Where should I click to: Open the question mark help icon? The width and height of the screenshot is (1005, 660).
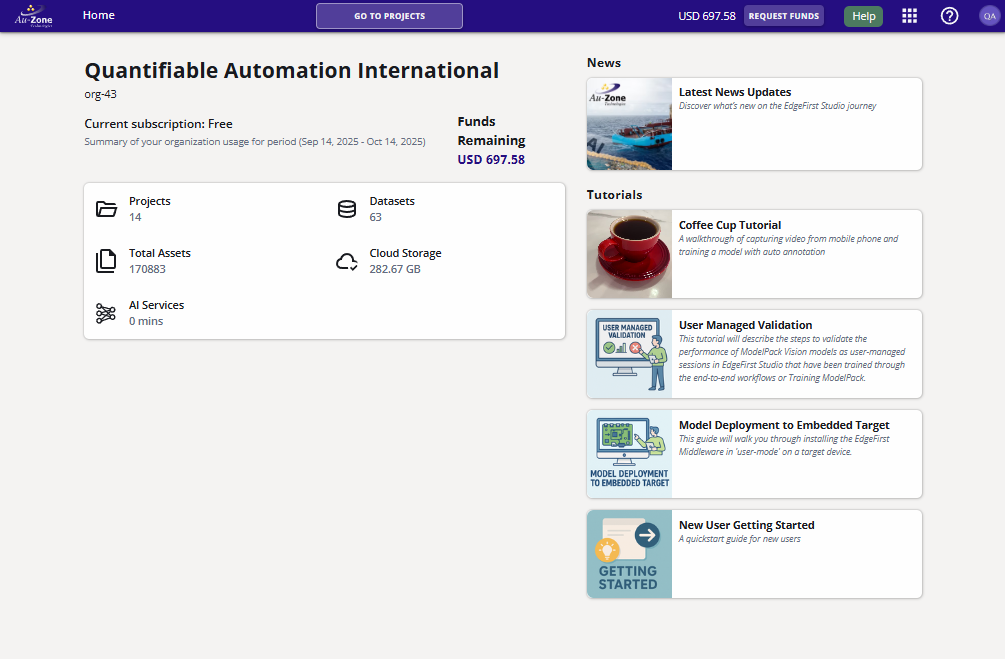(949, 16)
